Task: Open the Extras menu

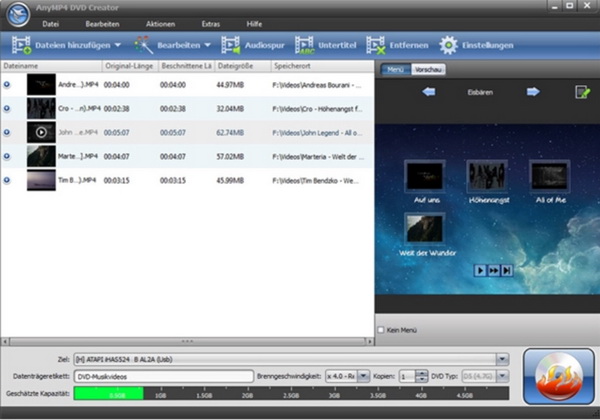Action: 210,22
